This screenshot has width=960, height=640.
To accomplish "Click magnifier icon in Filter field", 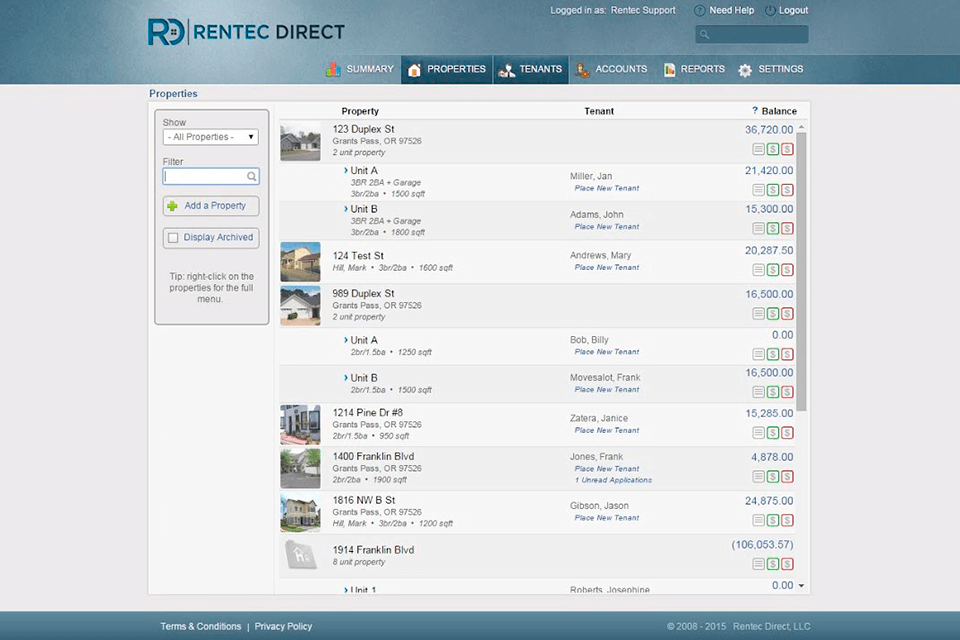I will [252, 177].
